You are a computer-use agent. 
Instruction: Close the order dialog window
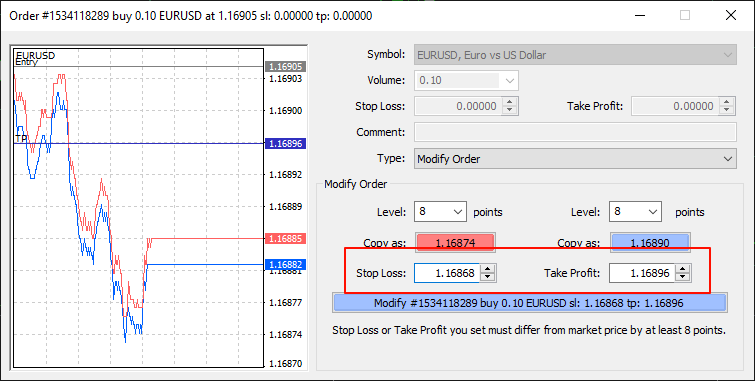[x=730, y=15]
